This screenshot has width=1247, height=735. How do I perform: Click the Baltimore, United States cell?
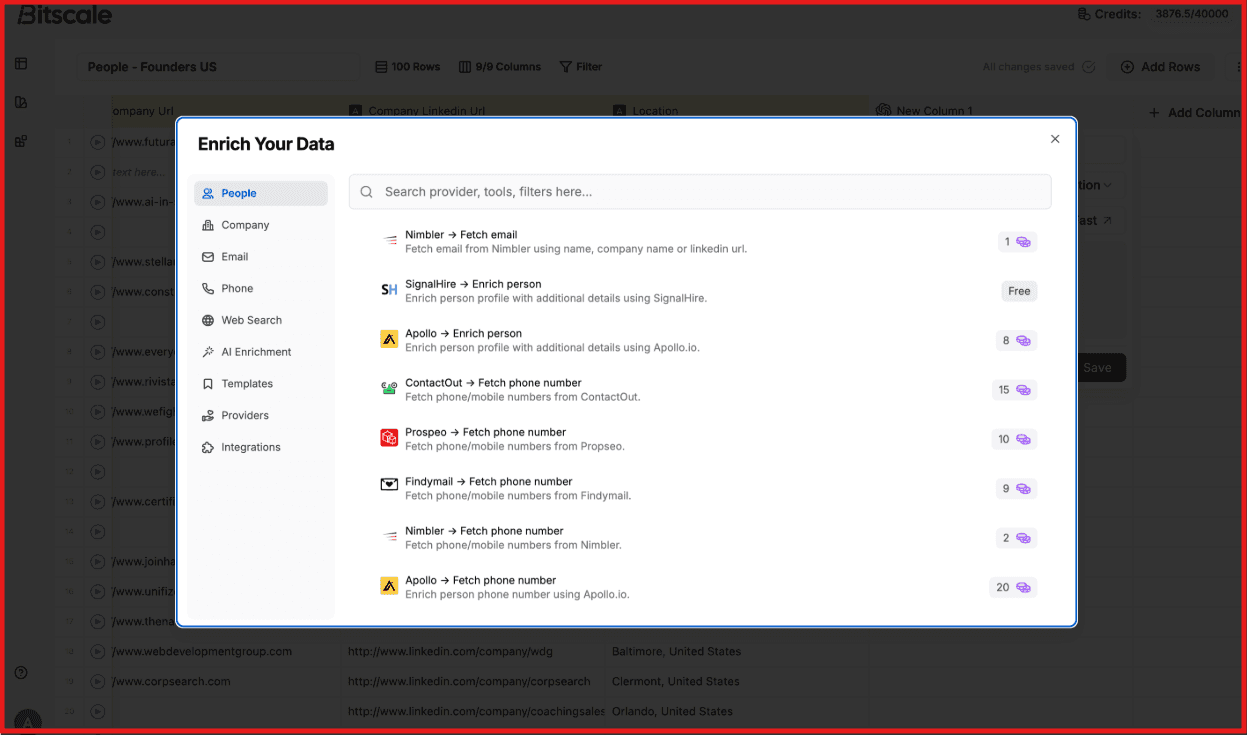[x=737, y=651]
